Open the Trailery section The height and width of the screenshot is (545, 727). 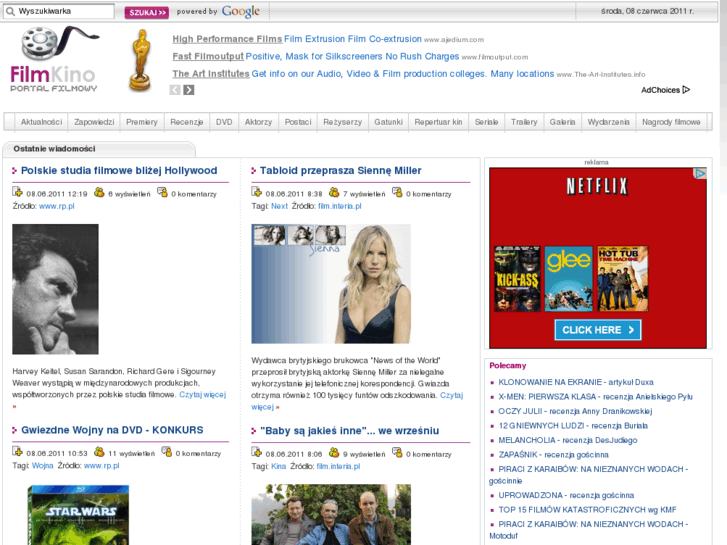point(524,122)
